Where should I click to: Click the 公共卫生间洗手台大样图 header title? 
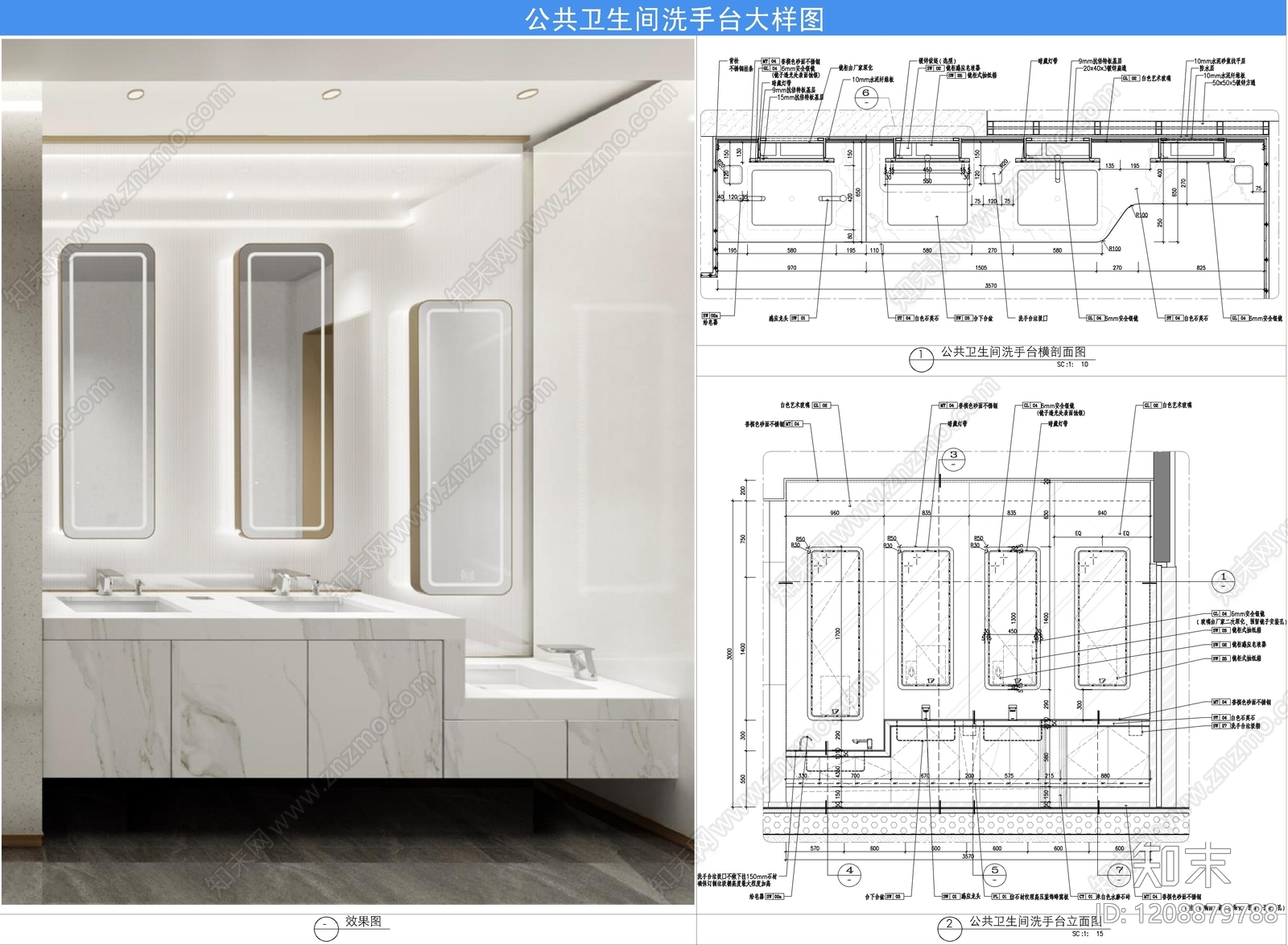[675, 19]
